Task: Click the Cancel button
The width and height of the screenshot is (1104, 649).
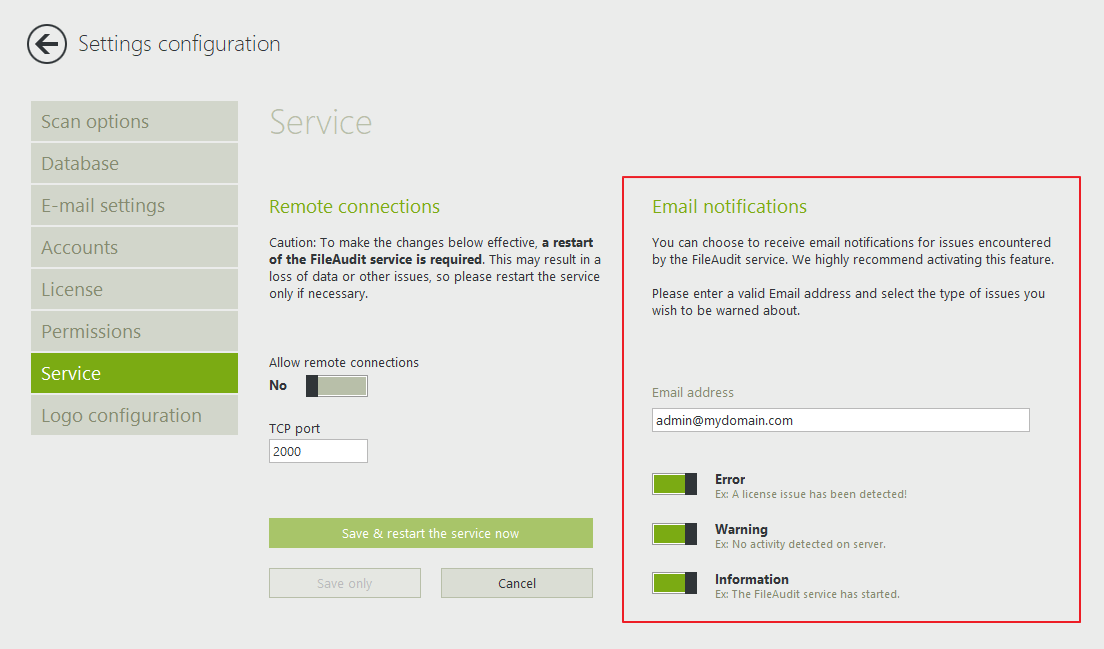Action: pos(516,583)
